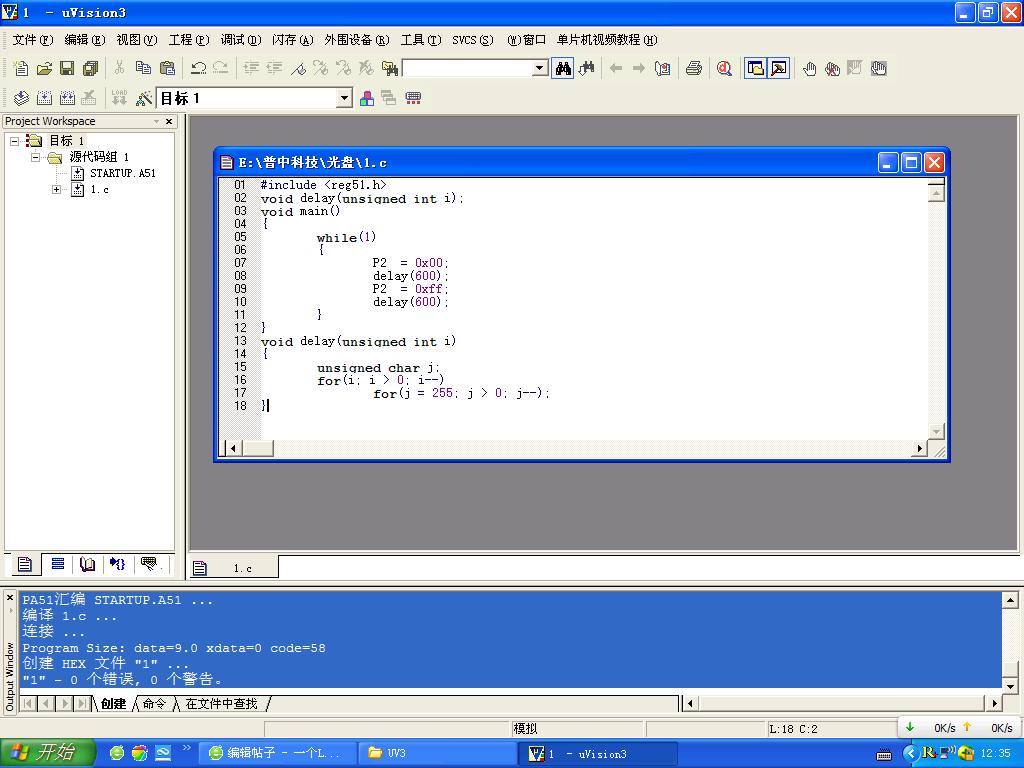This screenshot has height=768, width=1024.
Task: Switch to 创建 output tab
Action: click(x=113, y=703)
